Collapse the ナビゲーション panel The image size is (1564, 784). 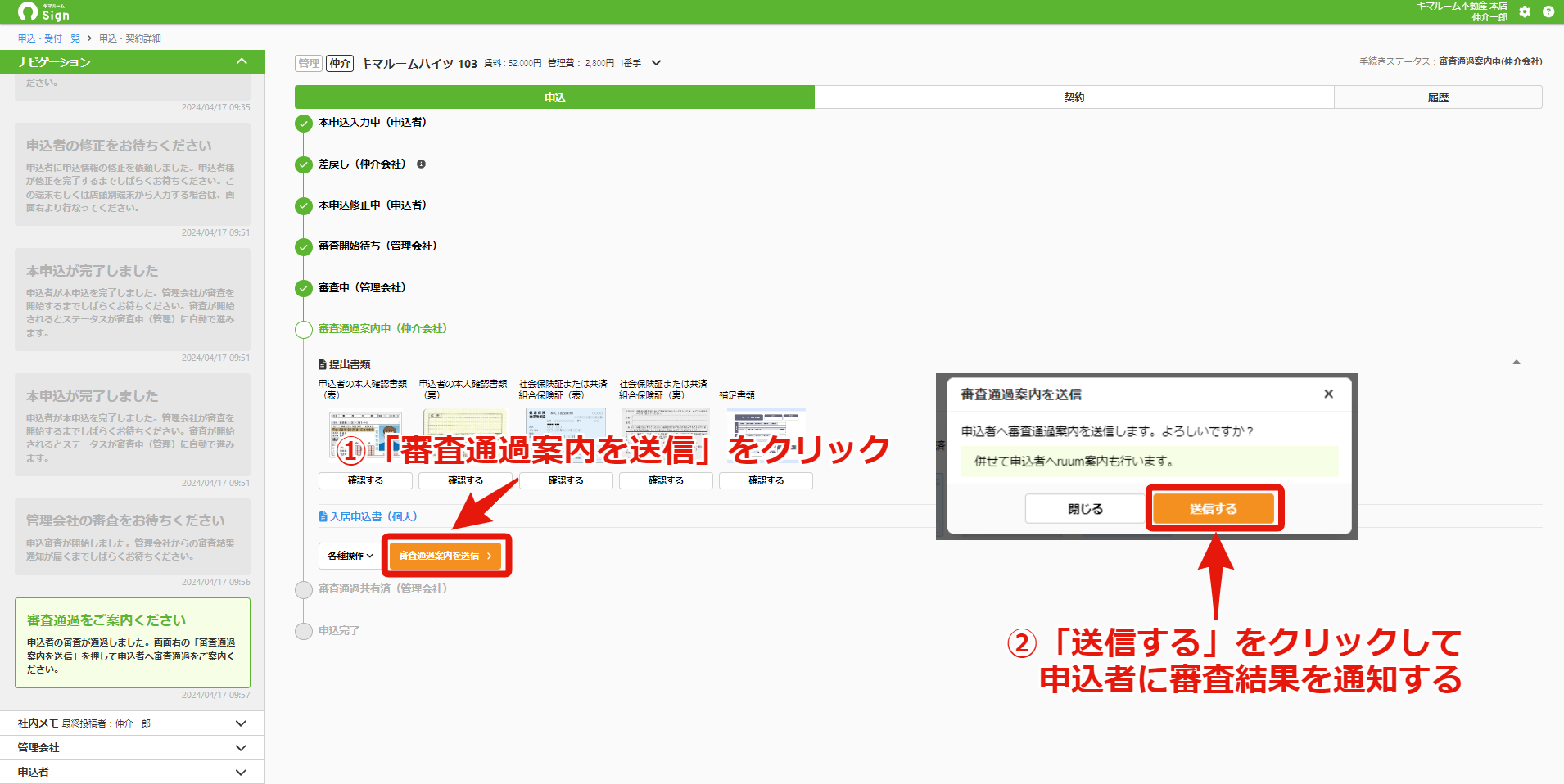pyautogui.click(x=242, y=61)
